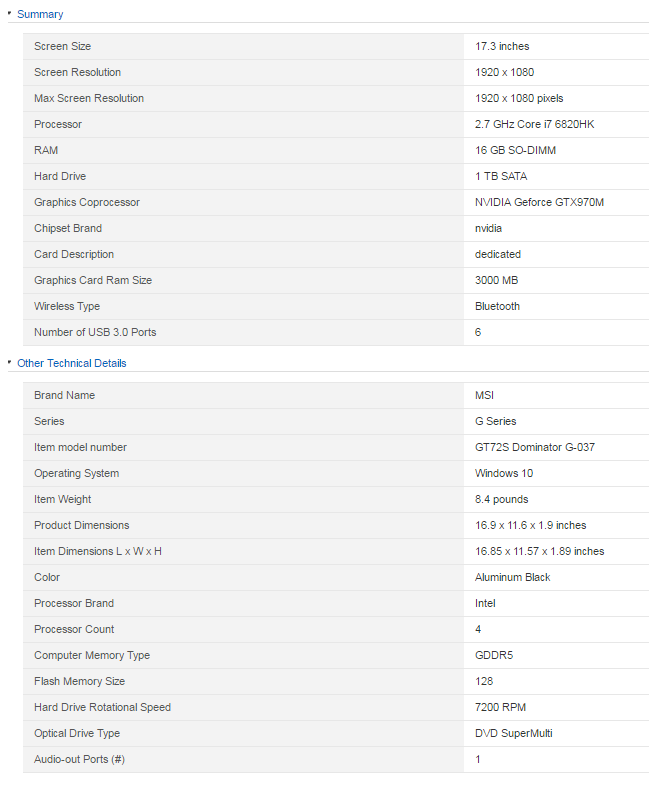Click the bullet arrow beside Other Technical Details
Viewport: 649px width, 785px height.
(x=10, y=361)
